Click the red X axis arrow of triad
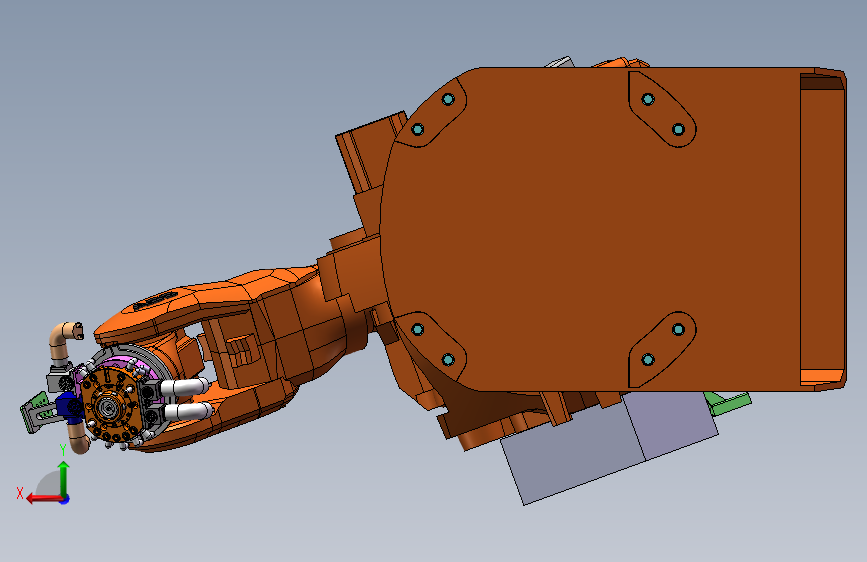 coord(43,499)
